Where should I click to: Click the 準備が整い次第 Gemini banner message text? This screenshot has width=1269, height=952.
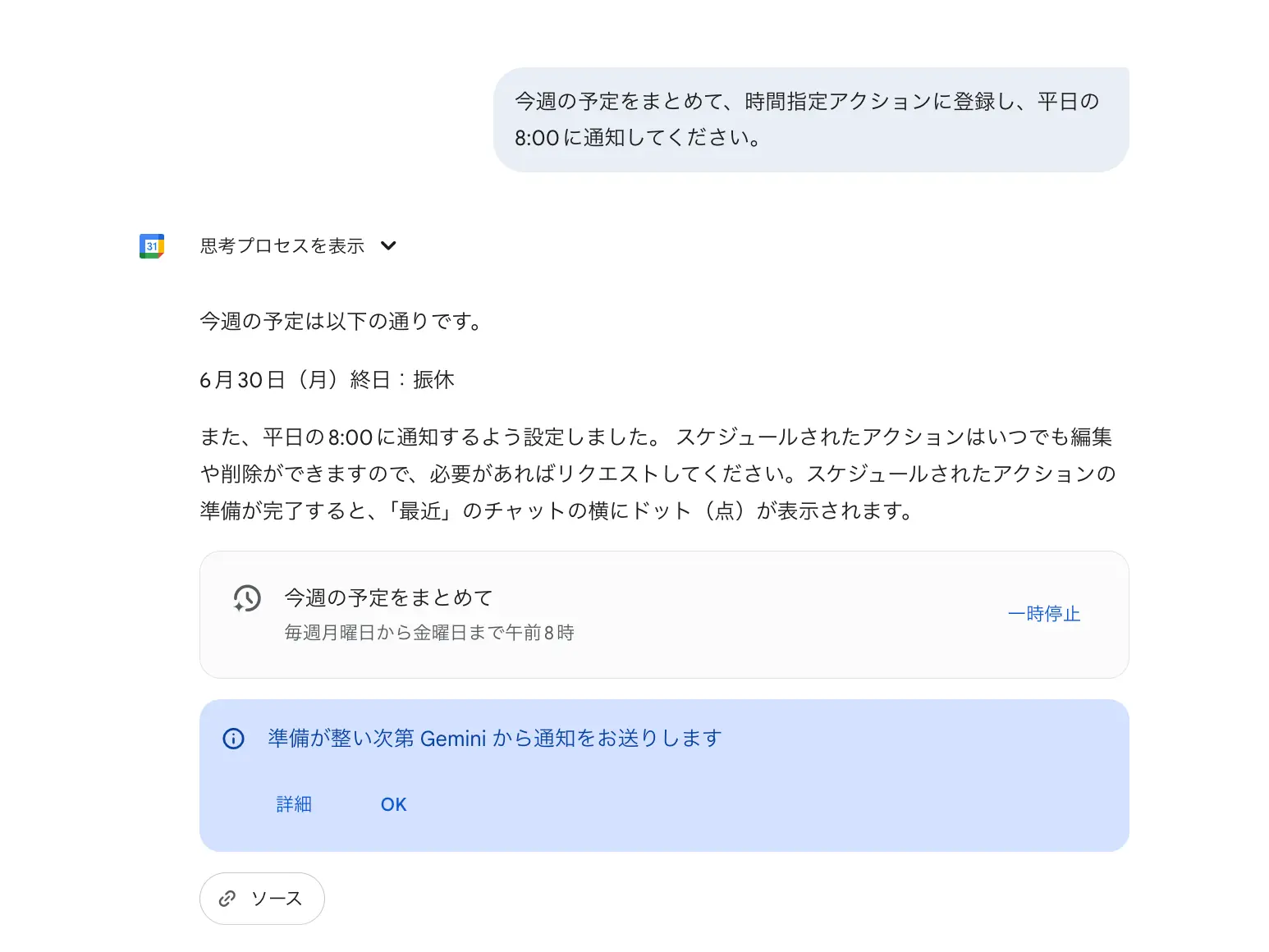495,739
